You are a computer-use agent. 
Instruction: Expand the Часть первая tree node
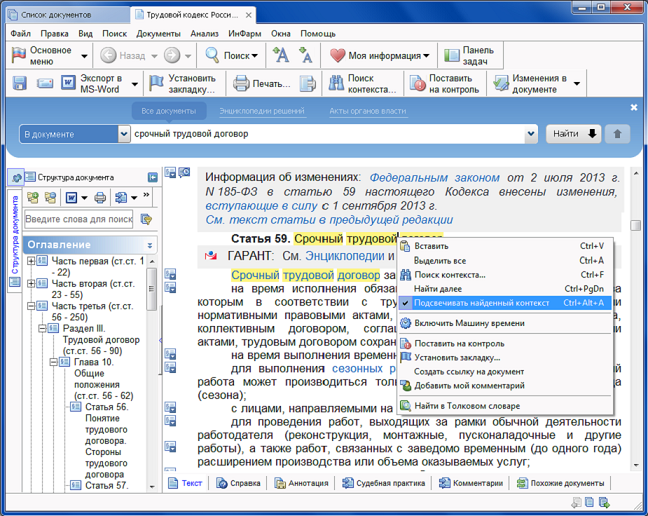pyautogui.click(x=31, y=262)
